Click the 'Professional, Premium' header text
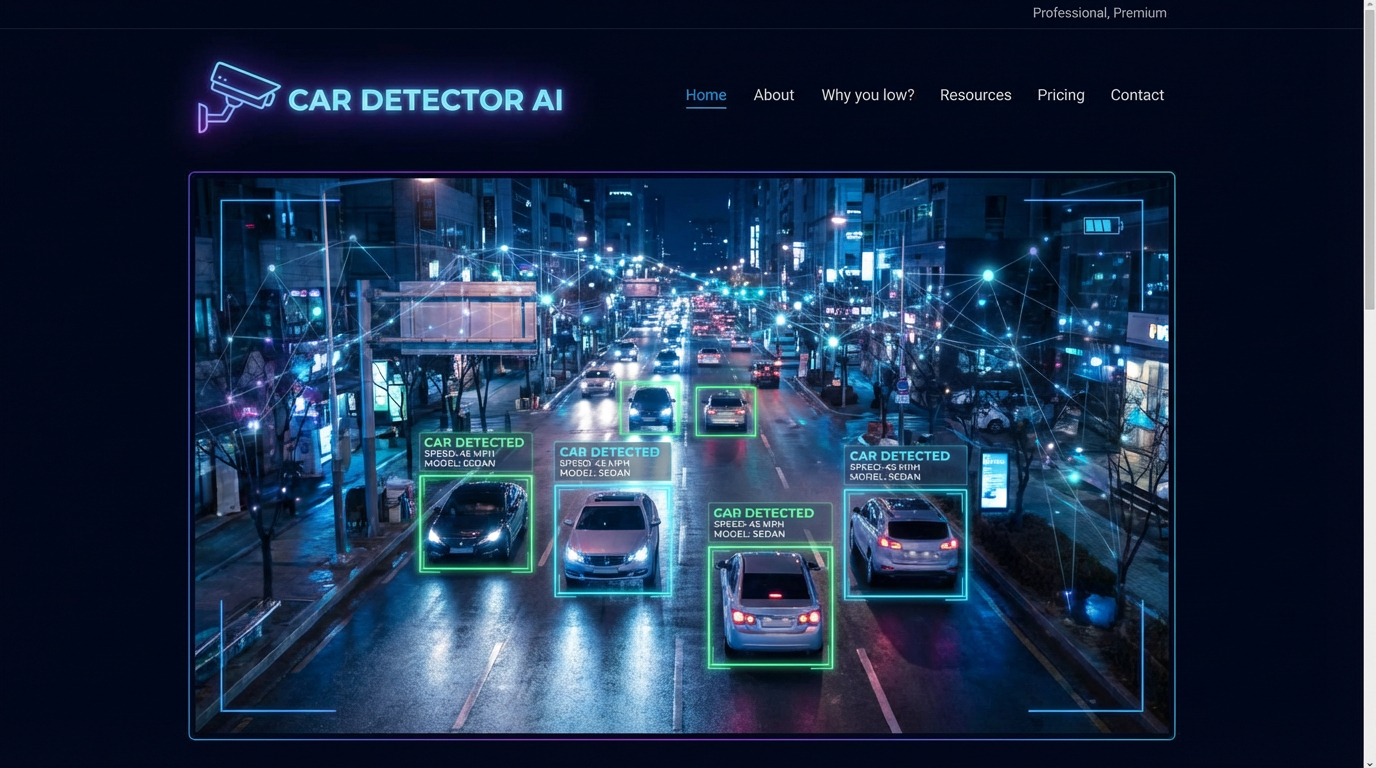This screenshot has width=1376, height=768. coord(1099,13)
